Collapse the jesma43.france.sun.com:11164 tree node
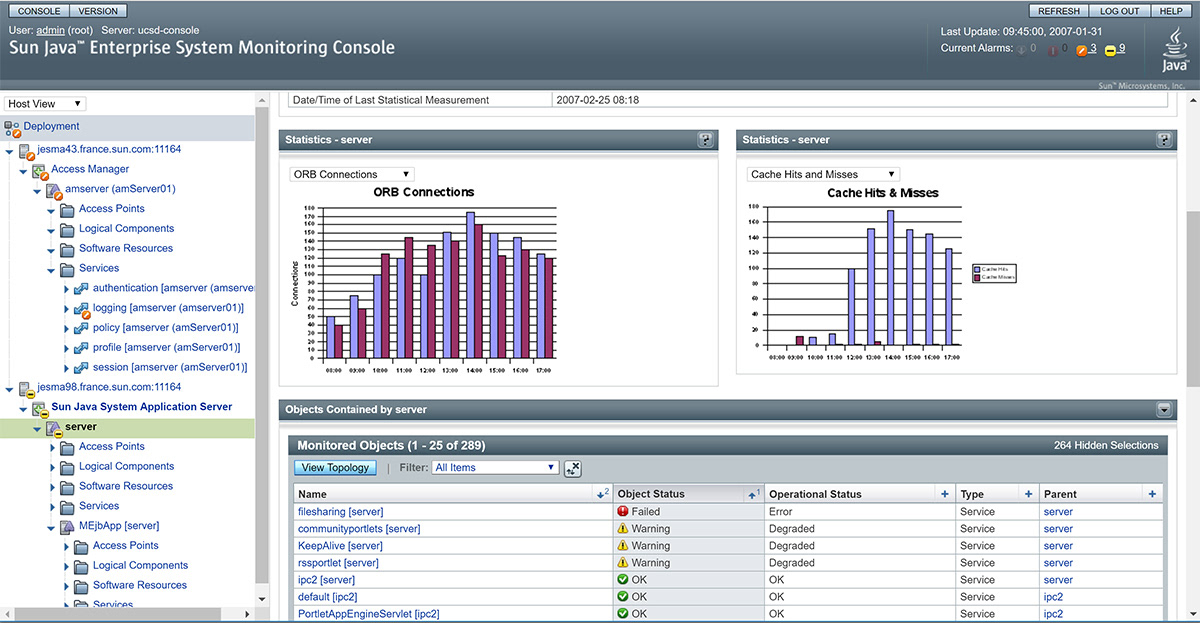 tap(10, 150)
